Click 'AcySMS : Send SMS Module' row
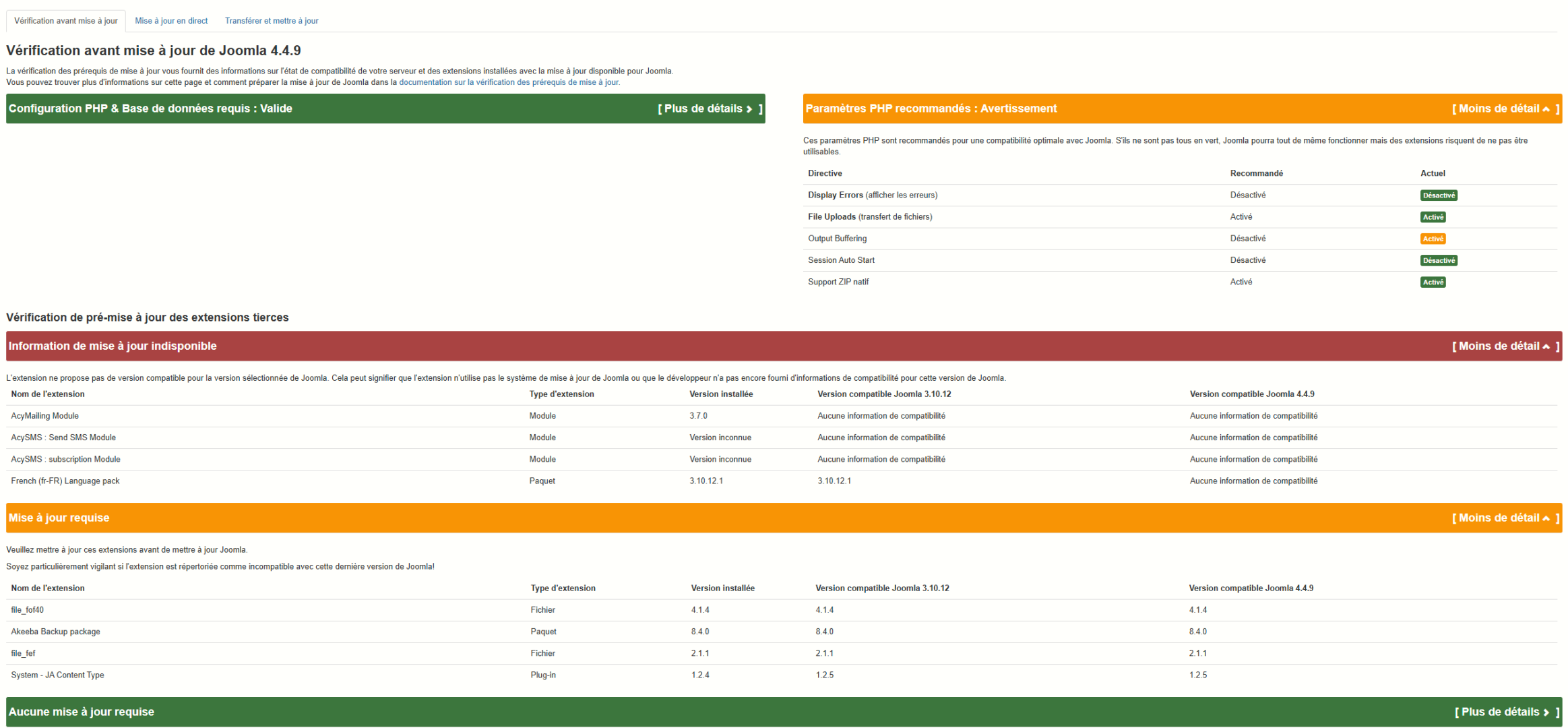 pos(782,437)
